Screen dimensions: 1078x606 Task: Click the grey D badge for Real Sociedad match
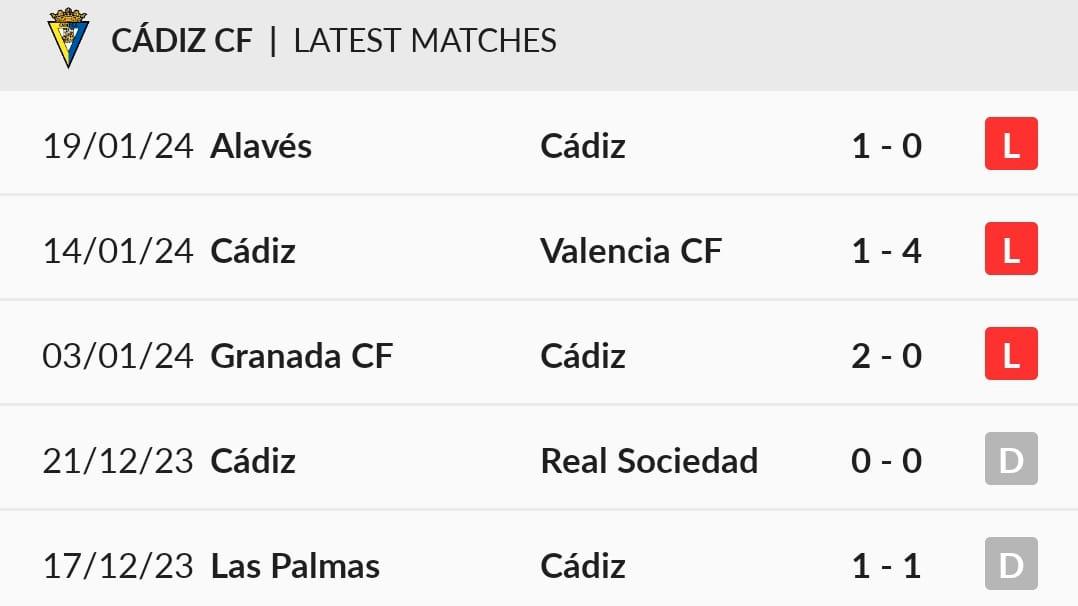click(1011, 459)
